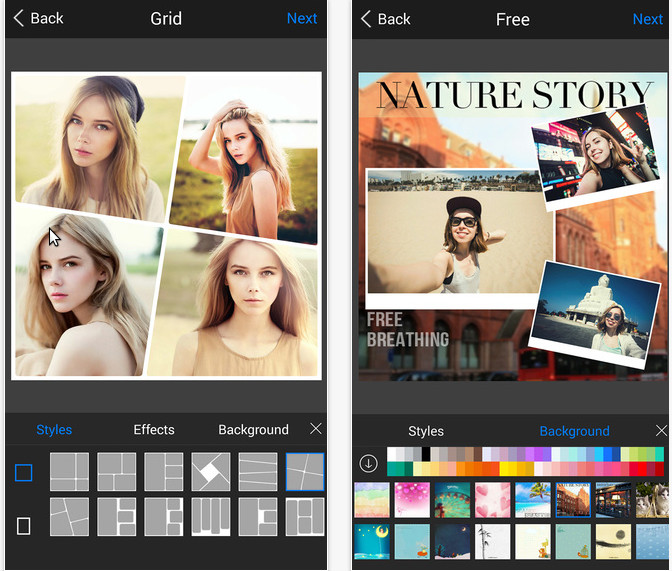
Task: Select the dark blue snowy night background
Action: click(x=452, y=541)
